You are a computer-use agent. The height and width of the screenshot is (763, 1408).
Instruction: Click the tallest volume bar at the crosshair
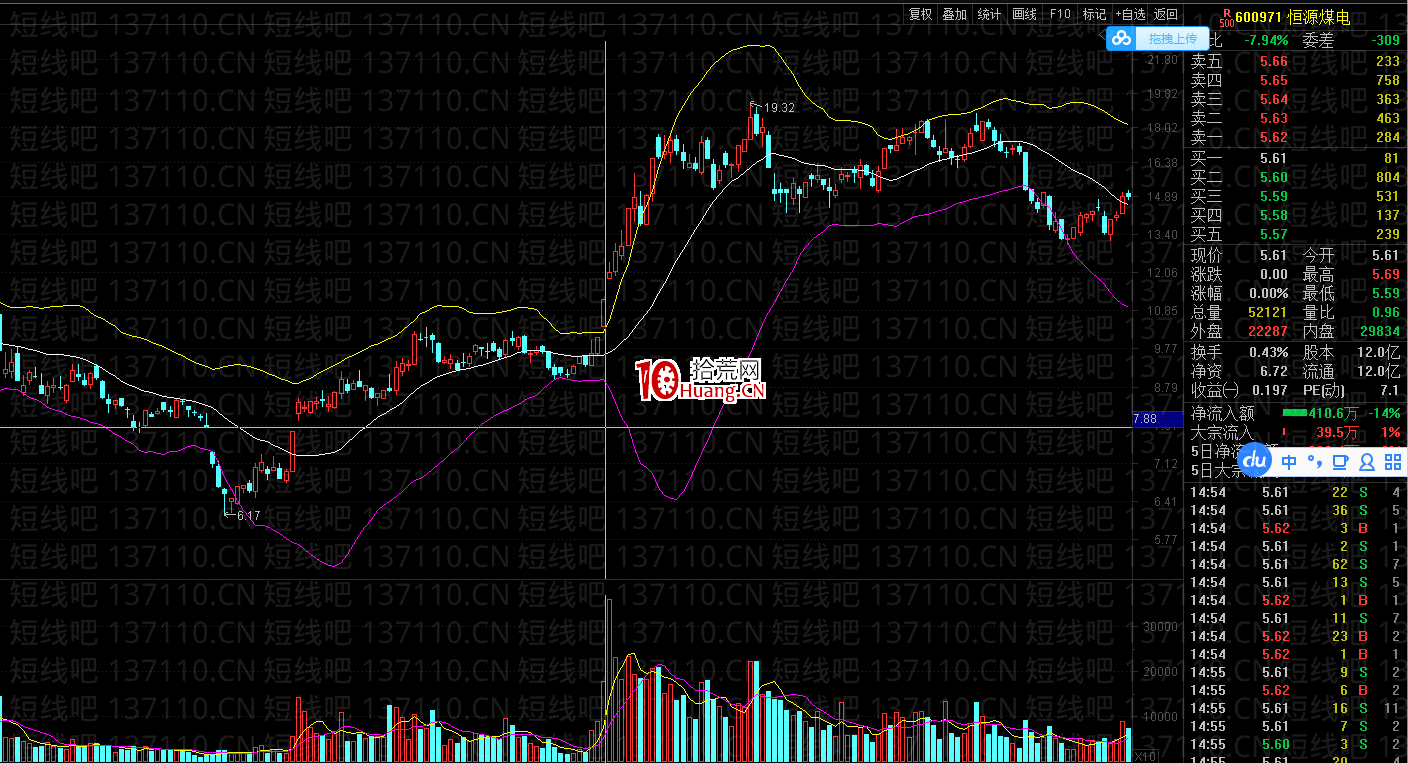(607, 679)
